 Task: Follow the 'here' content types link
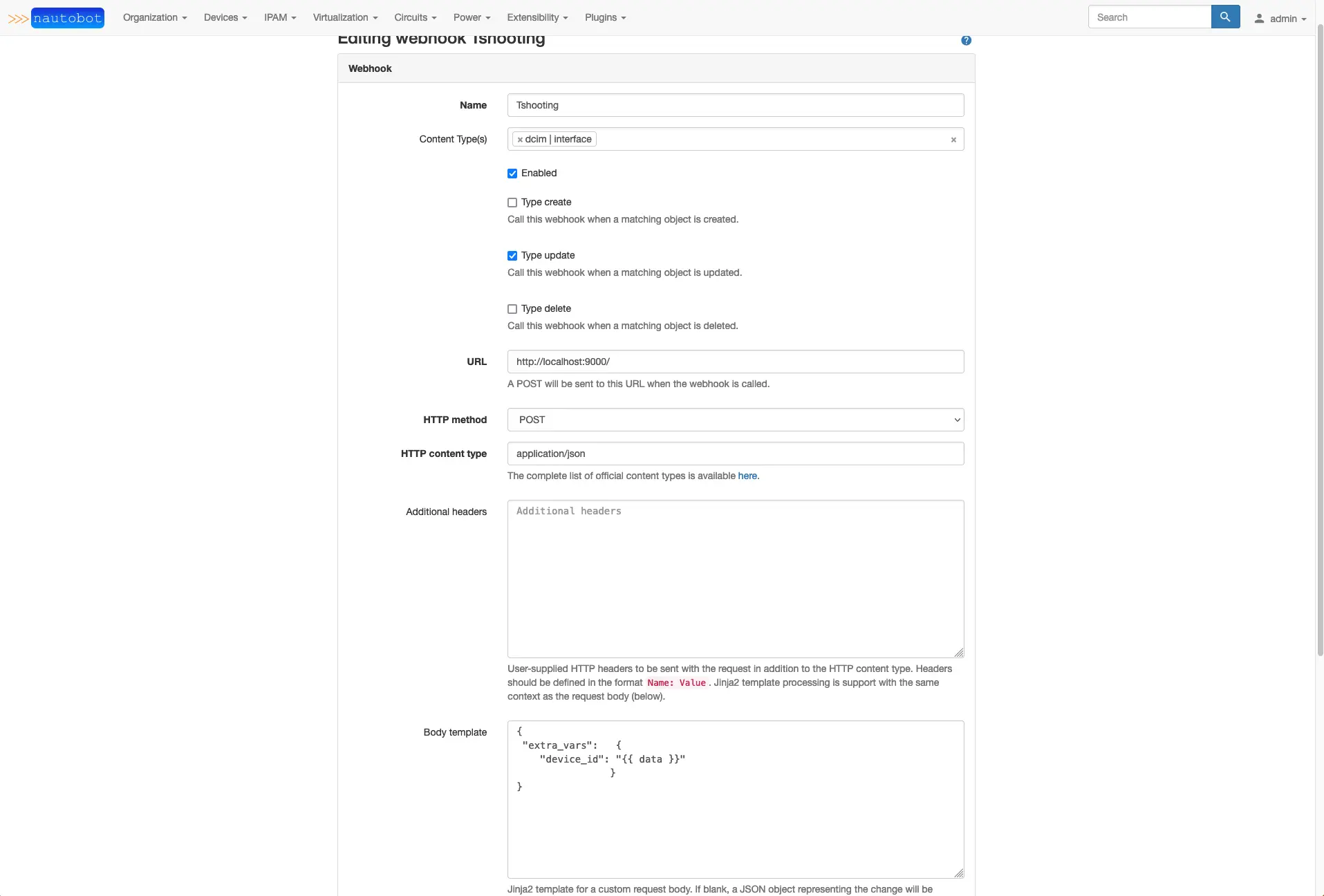click(x=747, y=476)
